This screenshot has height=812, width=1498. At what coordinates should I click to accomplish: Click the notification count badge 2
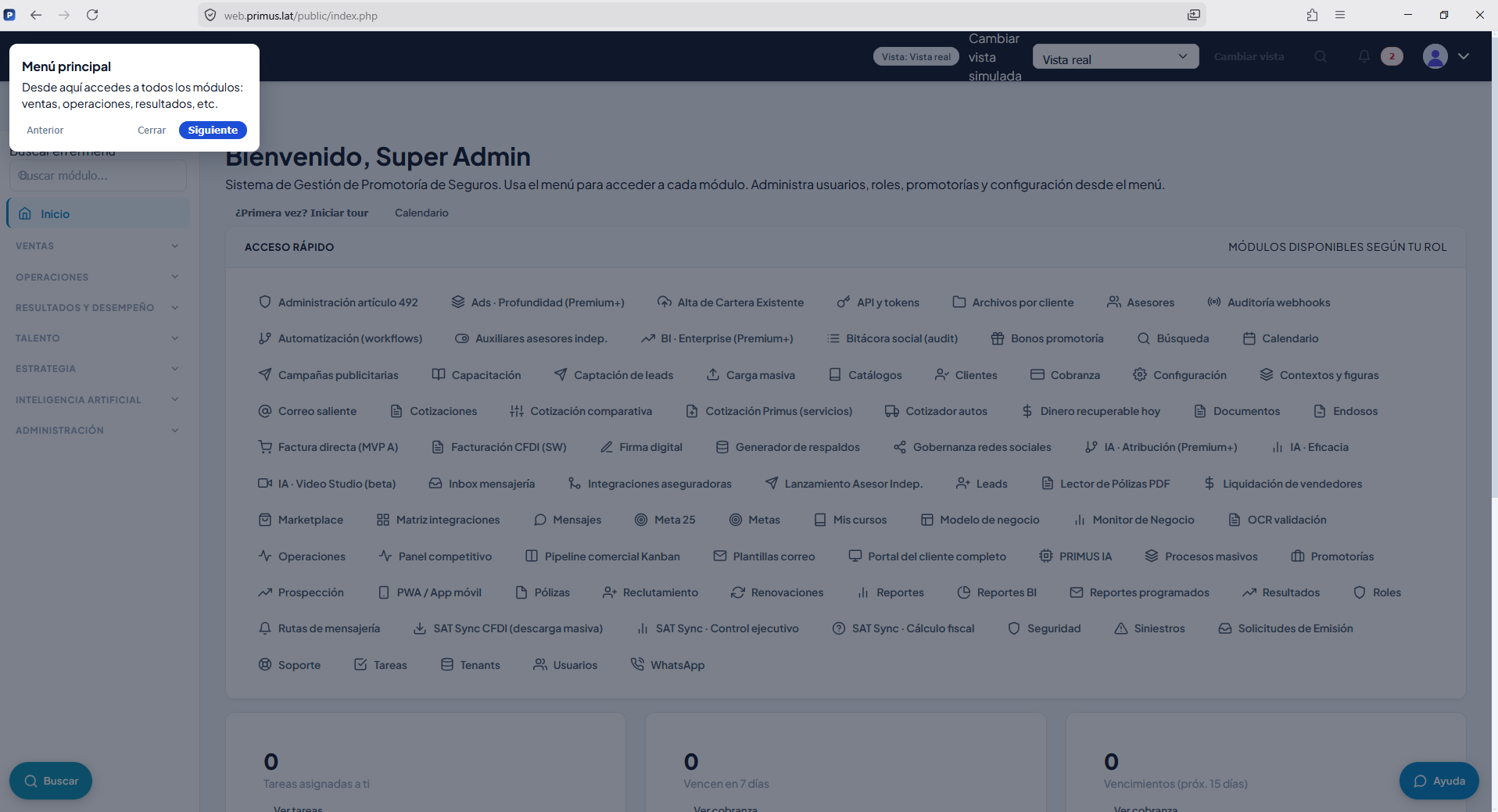1392,56
